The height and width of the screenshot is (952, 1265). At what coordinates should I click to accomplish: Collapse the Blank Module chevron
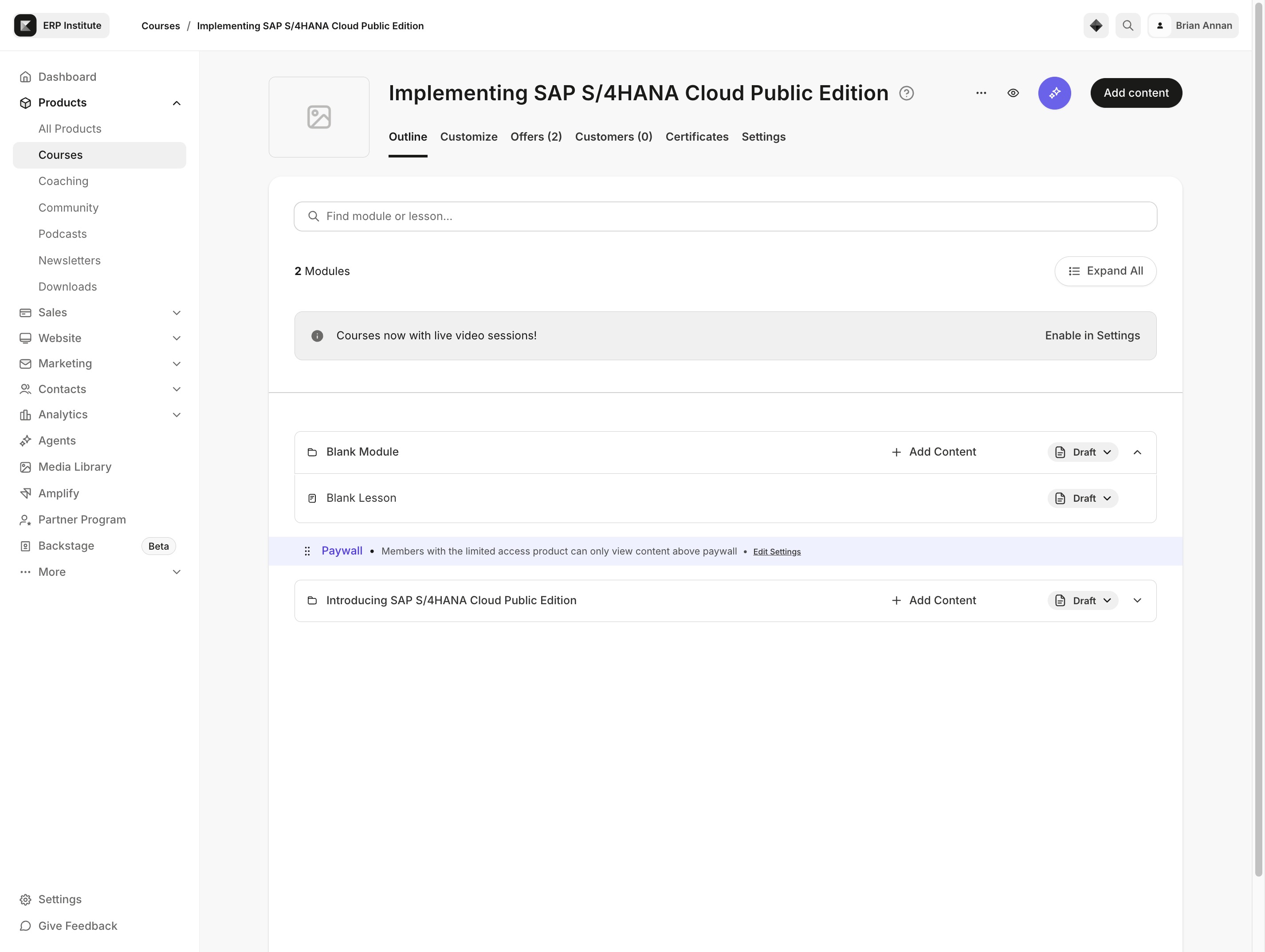click(1137, 452)
